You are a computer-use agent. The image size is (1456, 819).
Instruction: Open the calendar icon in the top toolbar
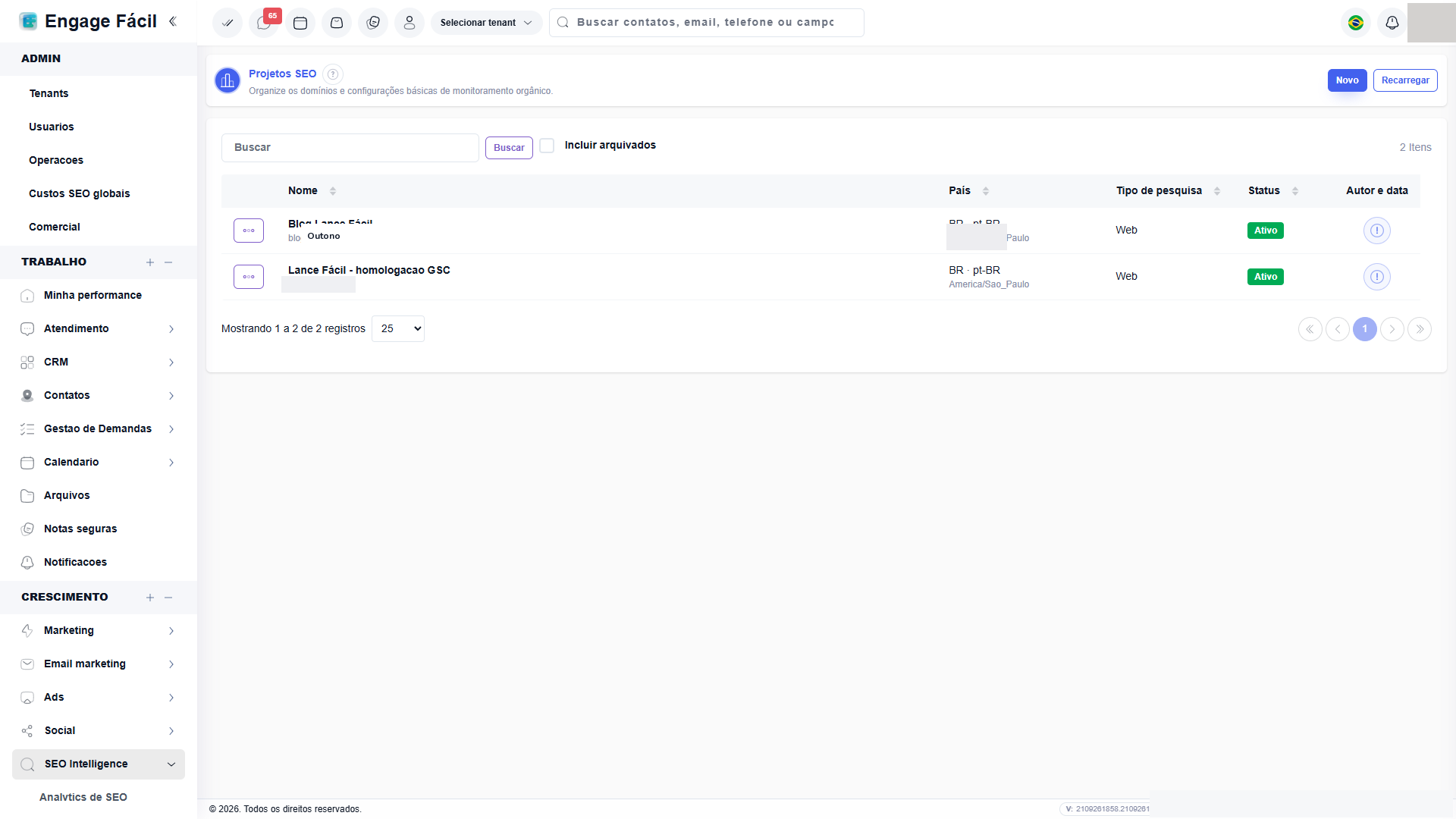pos(300,23)
